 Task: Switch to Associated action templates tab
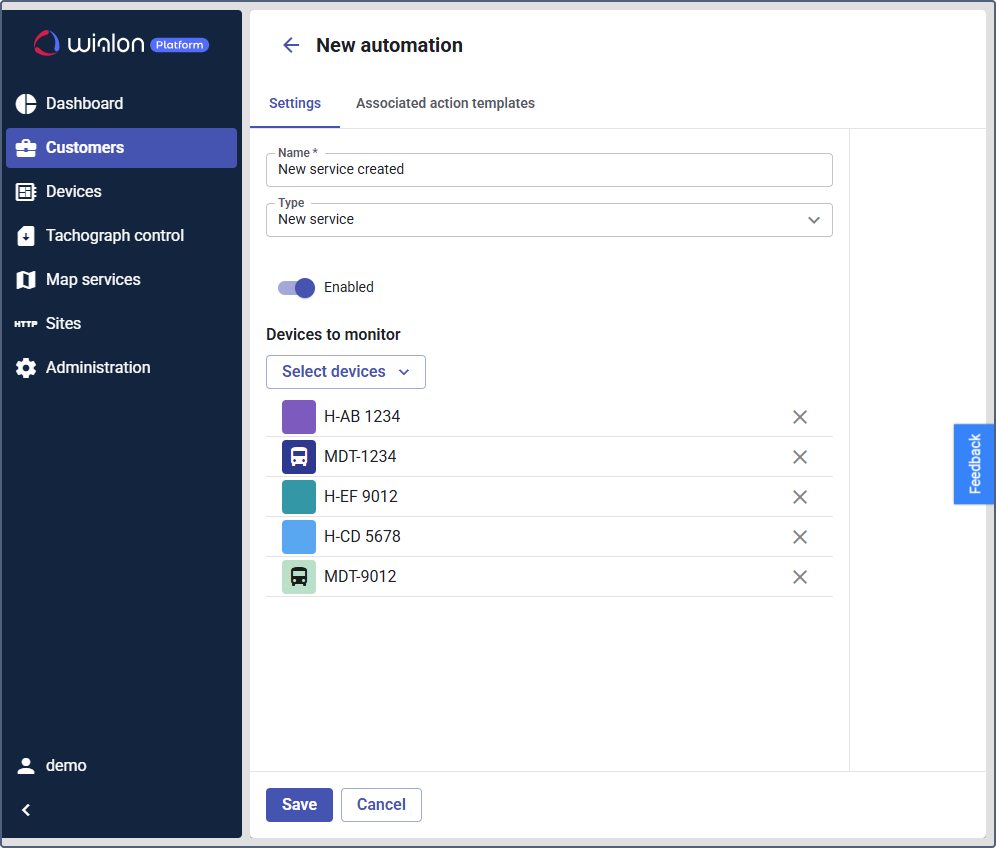point(445,104)
